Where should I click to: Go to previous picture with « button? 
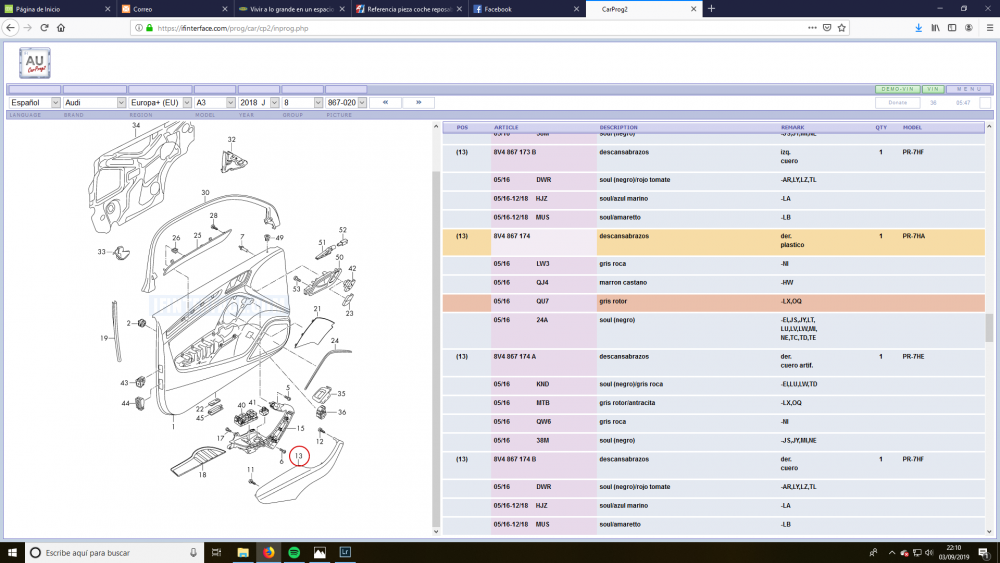(x=385, y=102)
